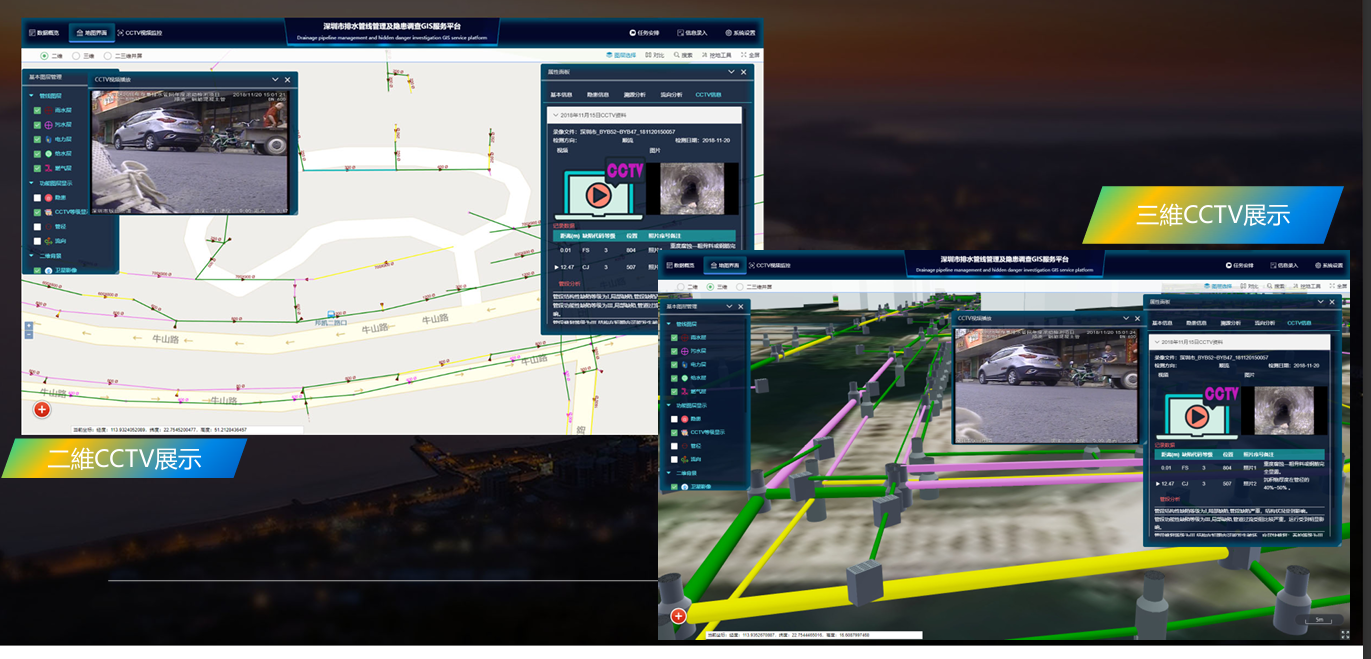This screenshot has height=659, width=1371.
Task: Collapse the 2018年11月15日CCTV资料 section in 2D panel
Action: pyautogui.click(x=556, y=115)
